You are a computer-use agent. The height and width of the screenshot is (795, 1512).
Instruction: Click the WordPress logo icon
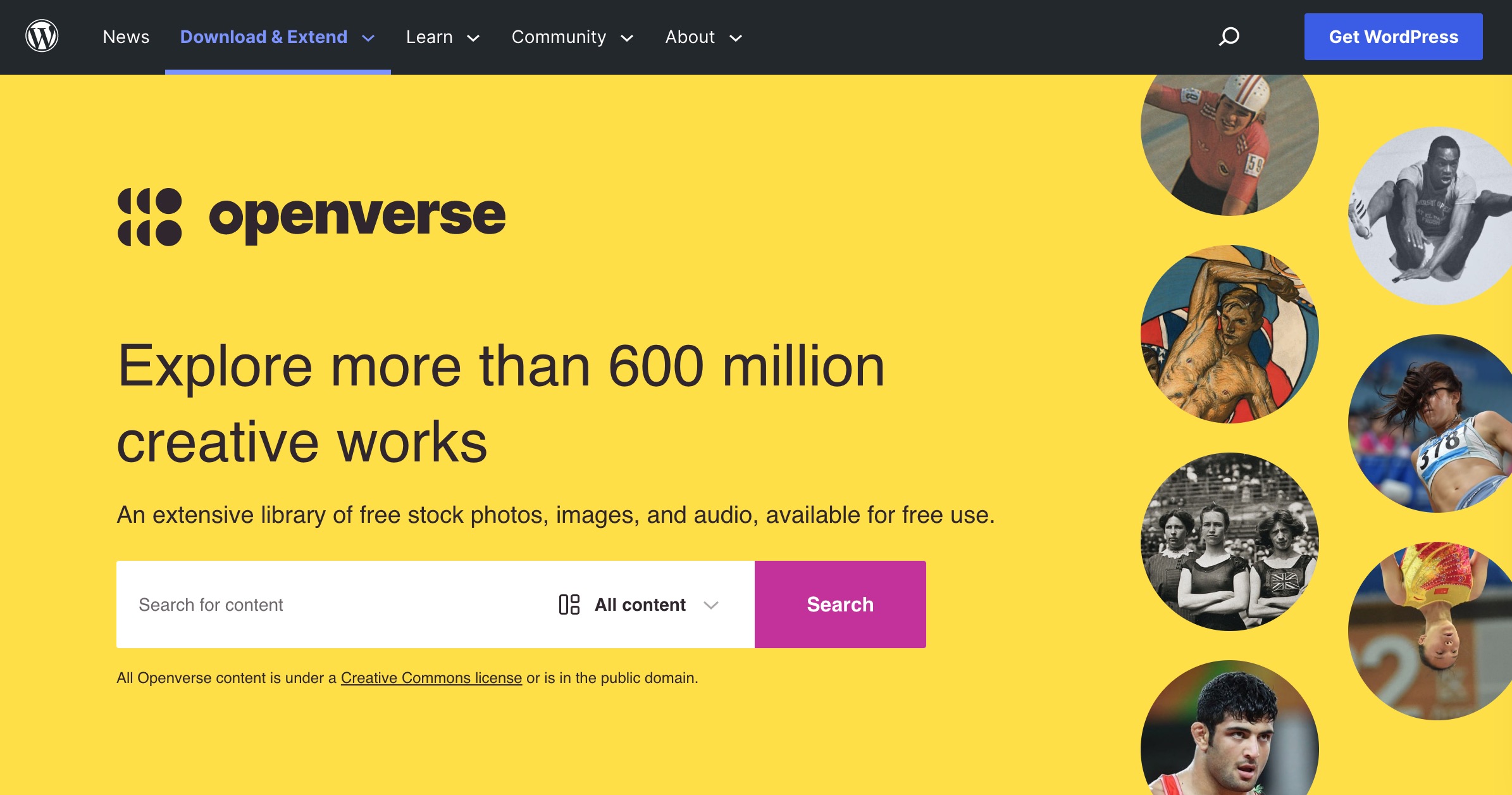(x=40, y=37)
